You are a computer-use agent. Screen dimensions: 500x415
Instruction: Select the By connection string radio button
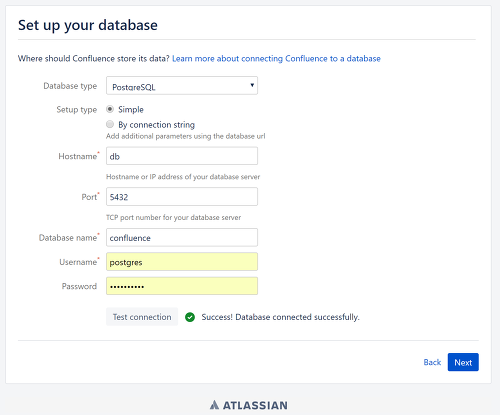(110, 124)
